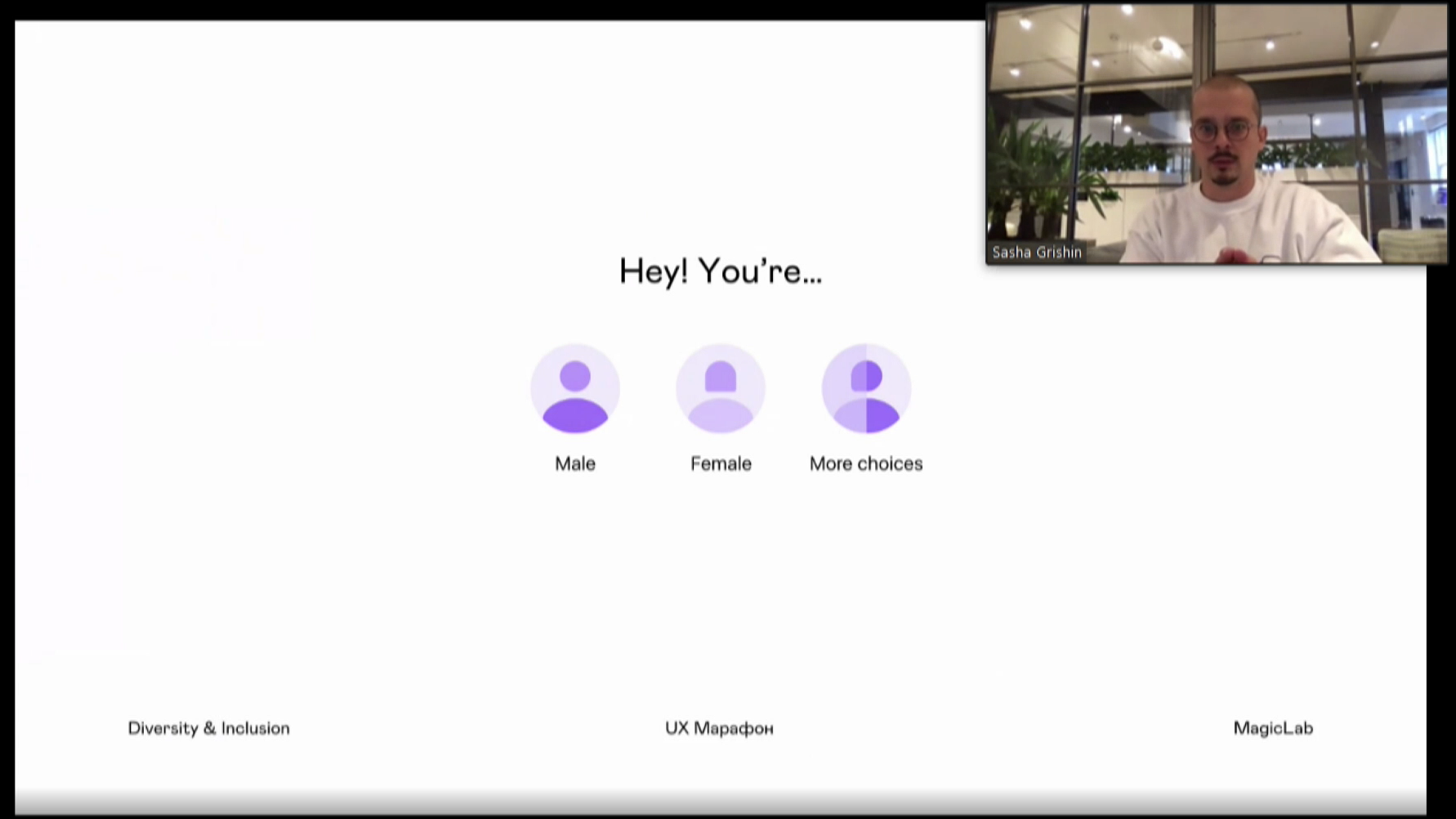Click the Sasha Grishin name caption
This screenshot has height=819, width=1456.
tap(1036, 253)
